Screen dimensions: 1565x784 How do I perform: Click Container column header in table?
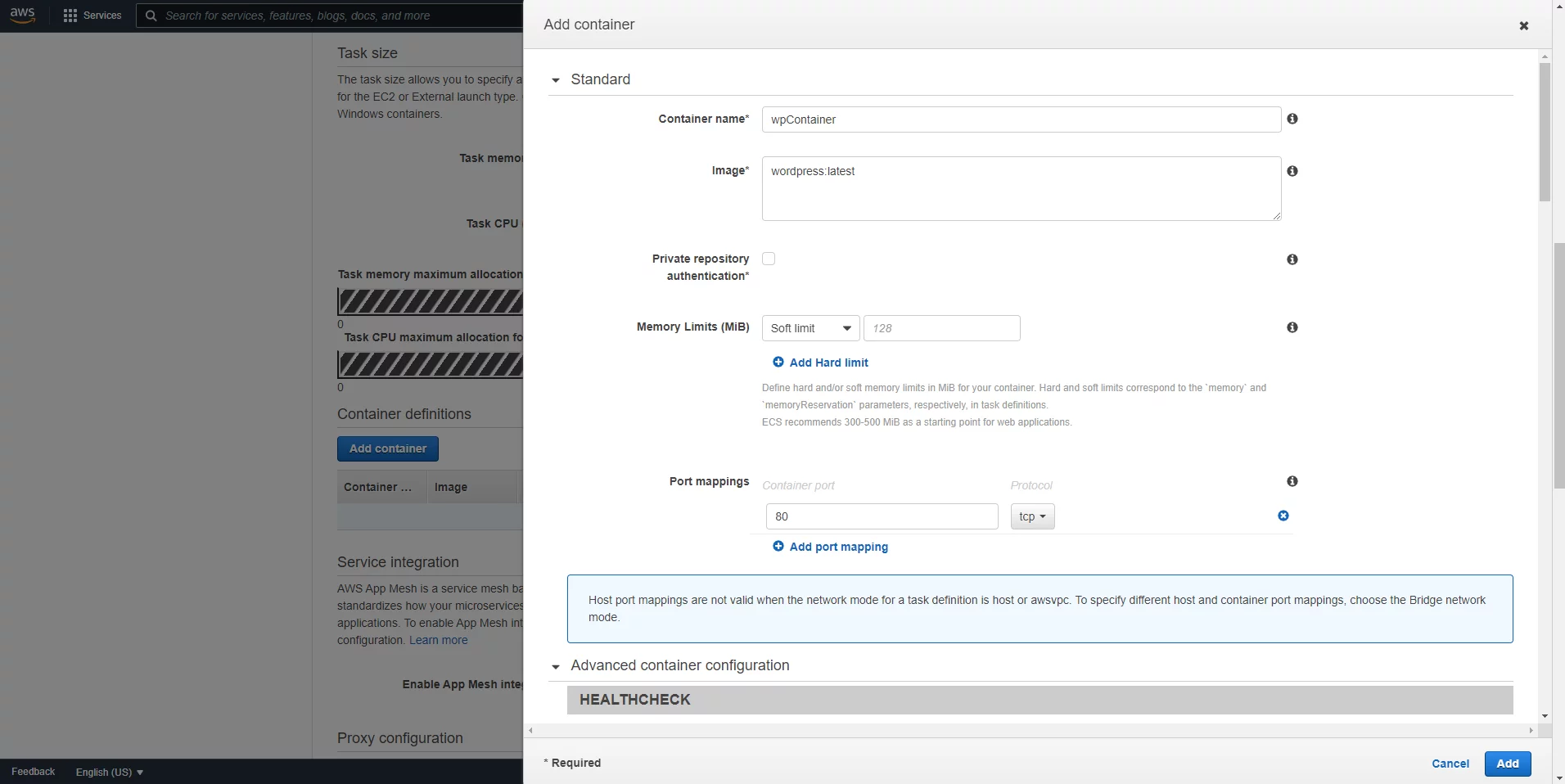click(x=381, y=487)
